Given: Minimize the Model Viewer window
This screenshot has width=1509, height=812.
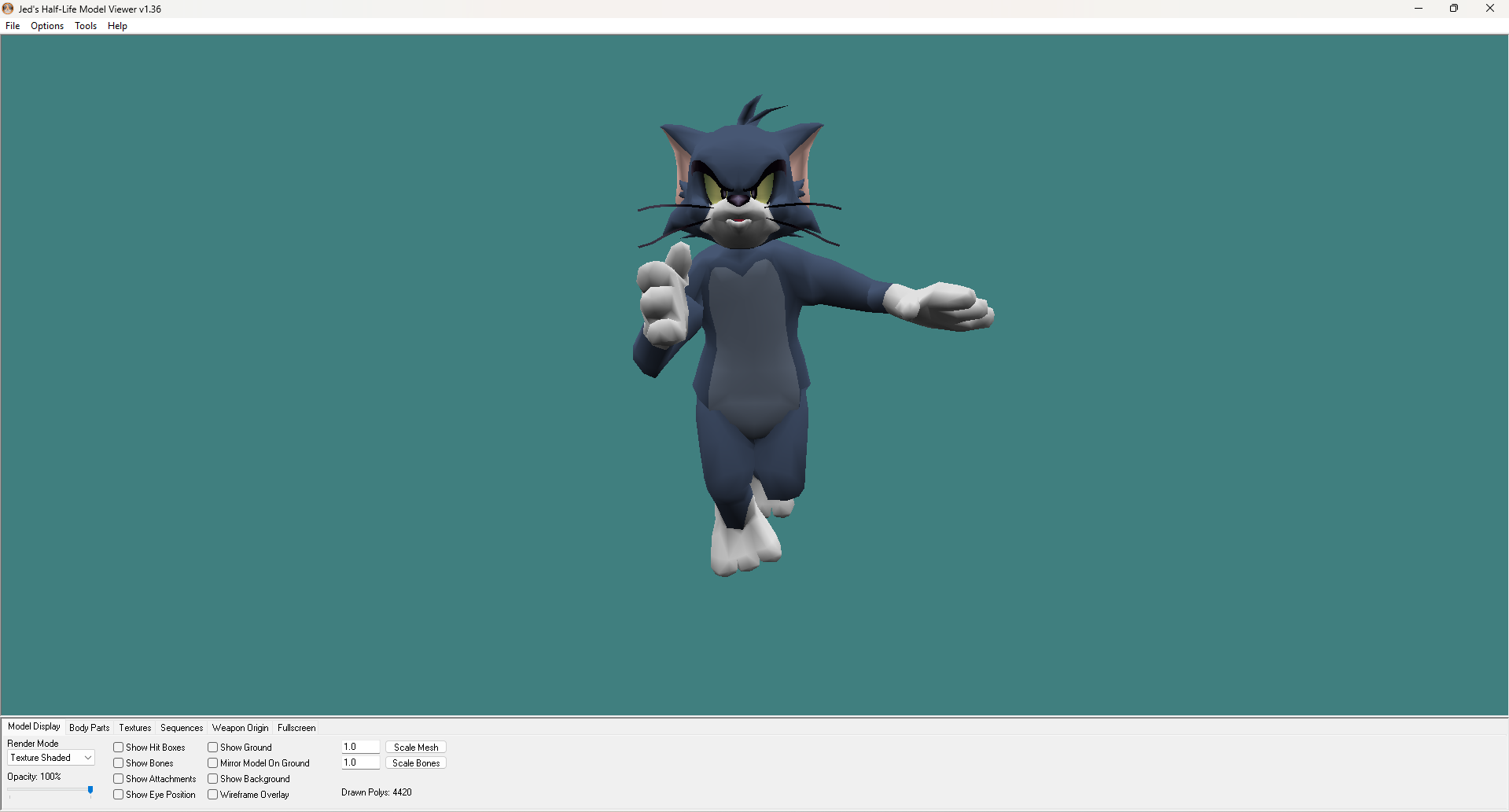Looking at the screenshot, I should 1419,9.
